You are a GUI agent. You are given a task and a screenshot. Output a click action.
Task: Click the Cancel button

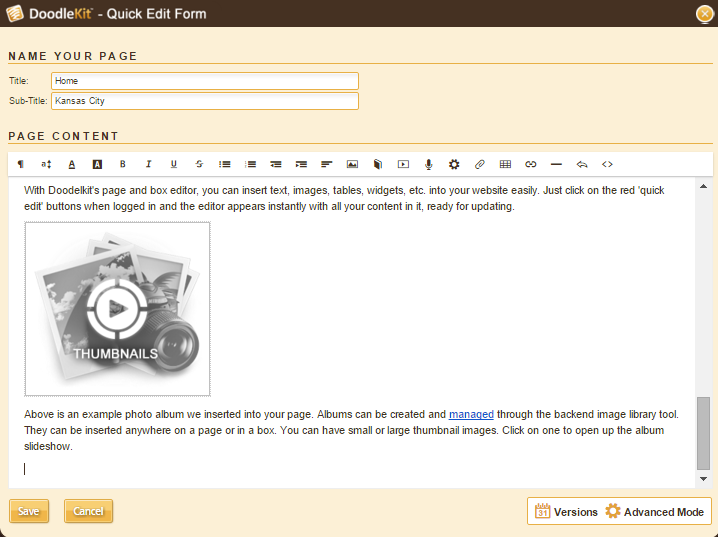point(88,511)
